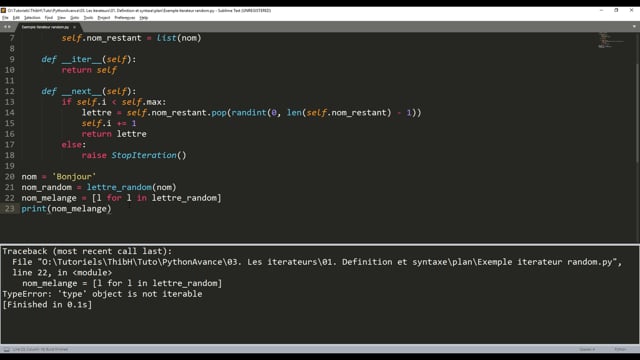This screenshot has height=360, width=640.
Task: Open the Edit menu
Action: coord(16,18)
